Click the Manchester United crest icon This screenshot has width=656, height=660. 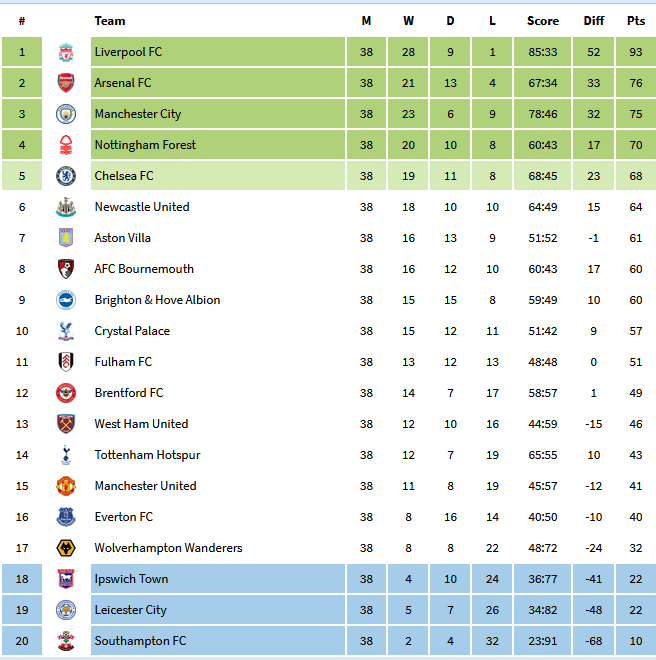[x=66, y=486]
